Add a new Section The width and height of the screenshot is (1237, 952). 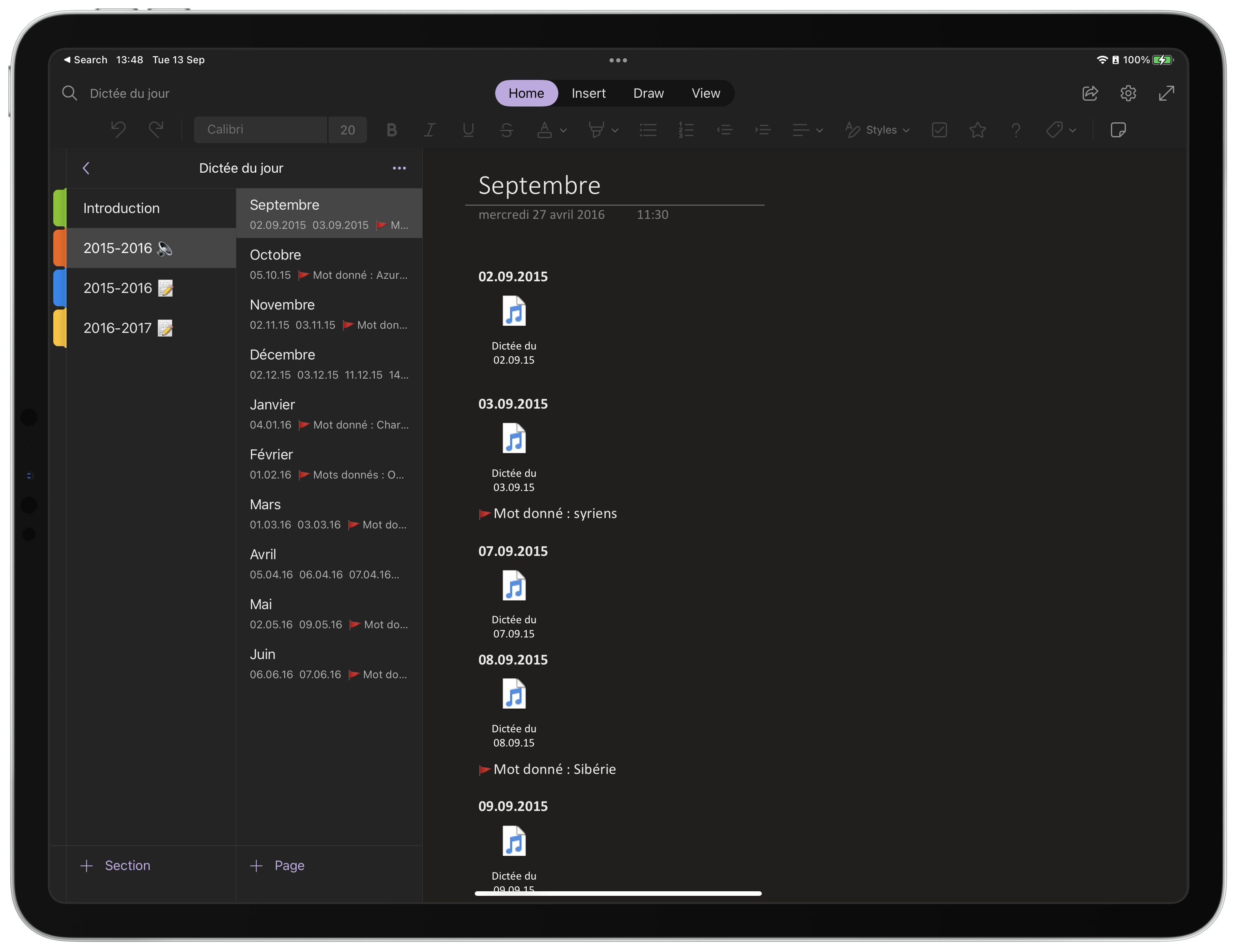116,865
